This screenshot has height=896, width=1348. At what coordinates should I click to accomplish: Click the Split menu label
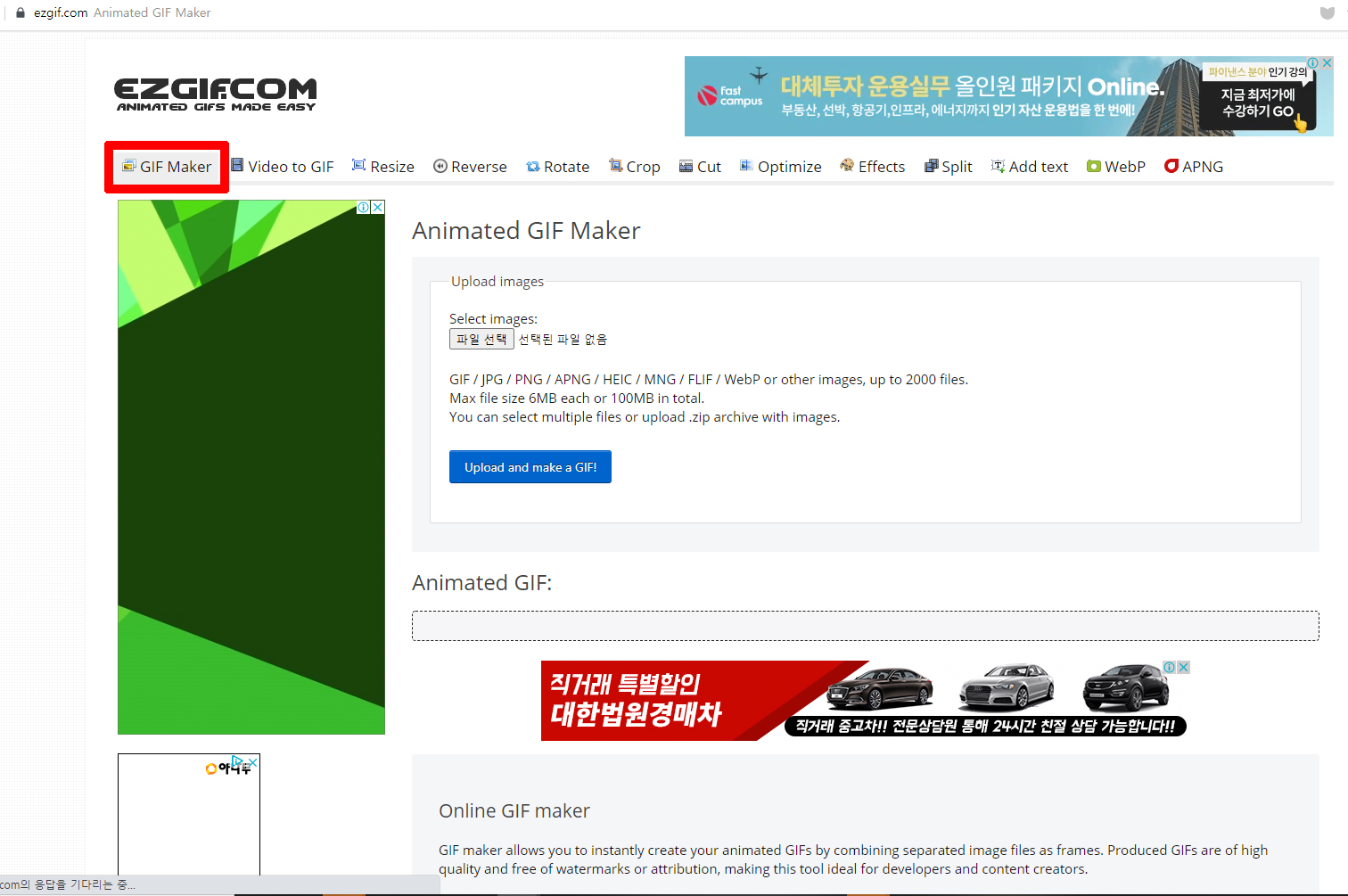click(x=958, y=167)
